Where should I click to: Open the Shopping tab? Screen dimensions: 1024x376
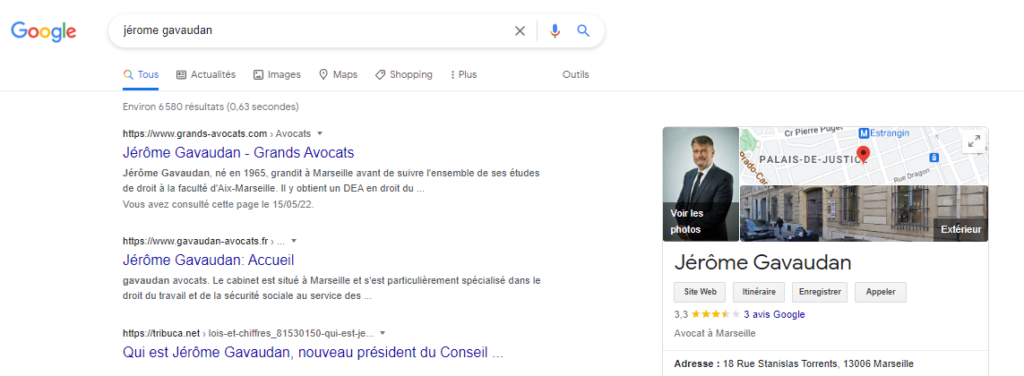[x=404, y=74]
